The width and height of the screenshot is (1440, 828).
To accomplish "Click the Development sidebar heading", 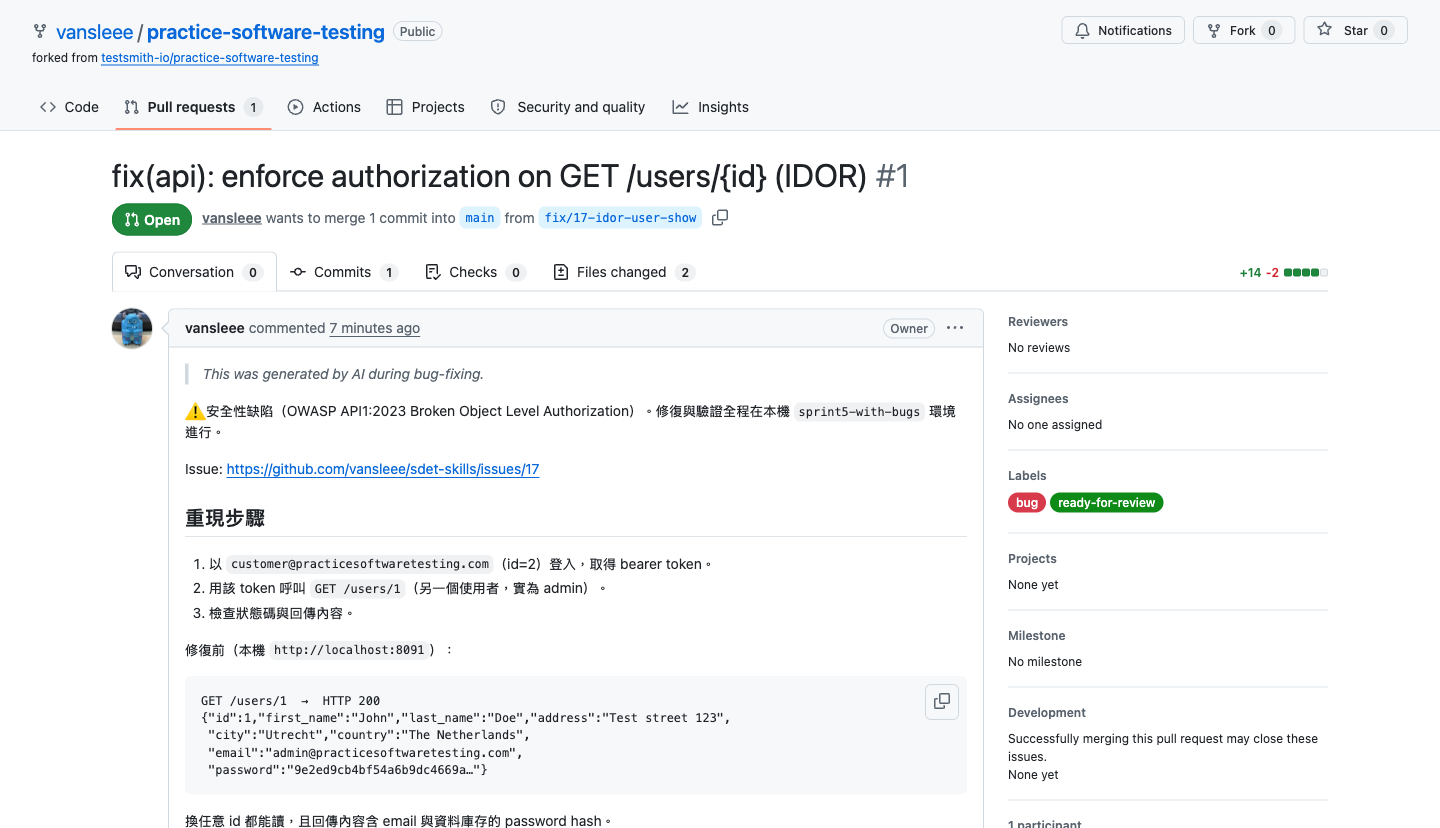I will [x=1047, y=713].
